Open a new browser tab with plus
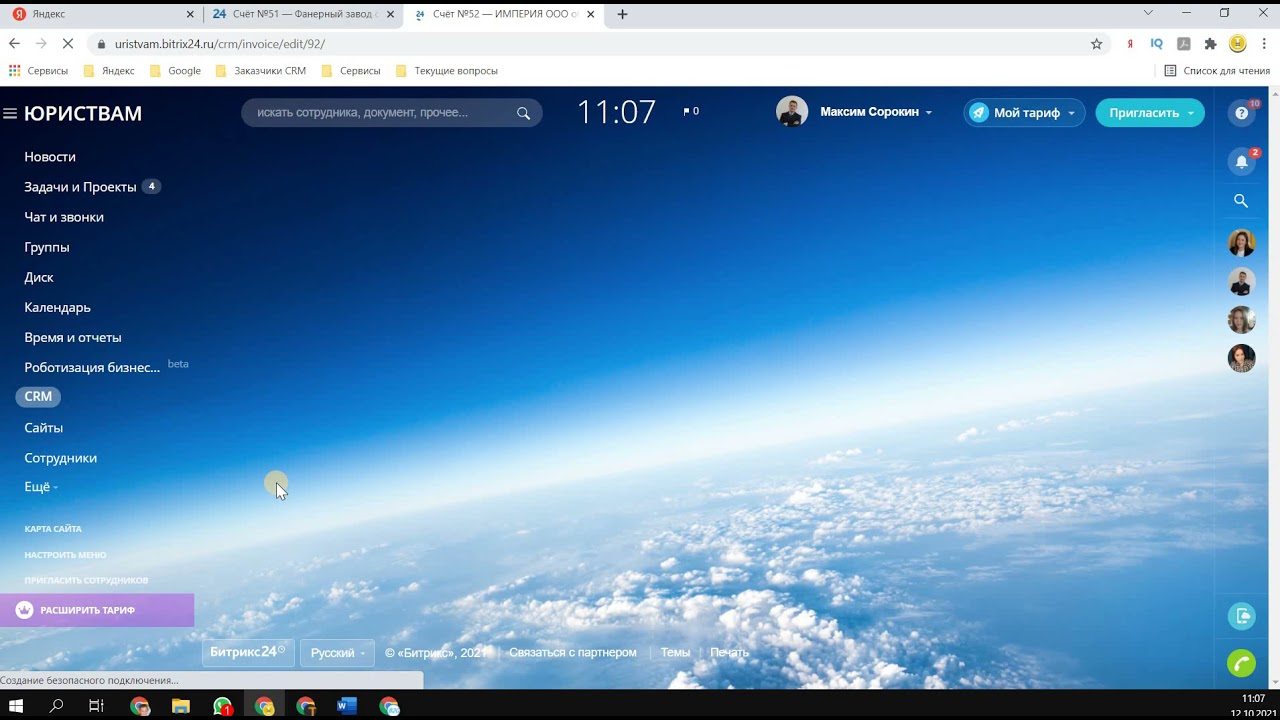 click(622, 14)
